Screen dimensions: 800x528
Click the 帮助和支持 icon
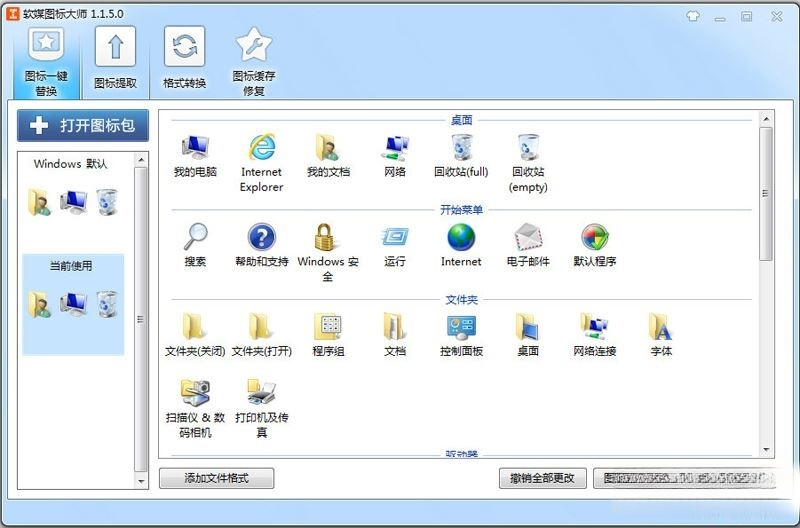[262, 245]
